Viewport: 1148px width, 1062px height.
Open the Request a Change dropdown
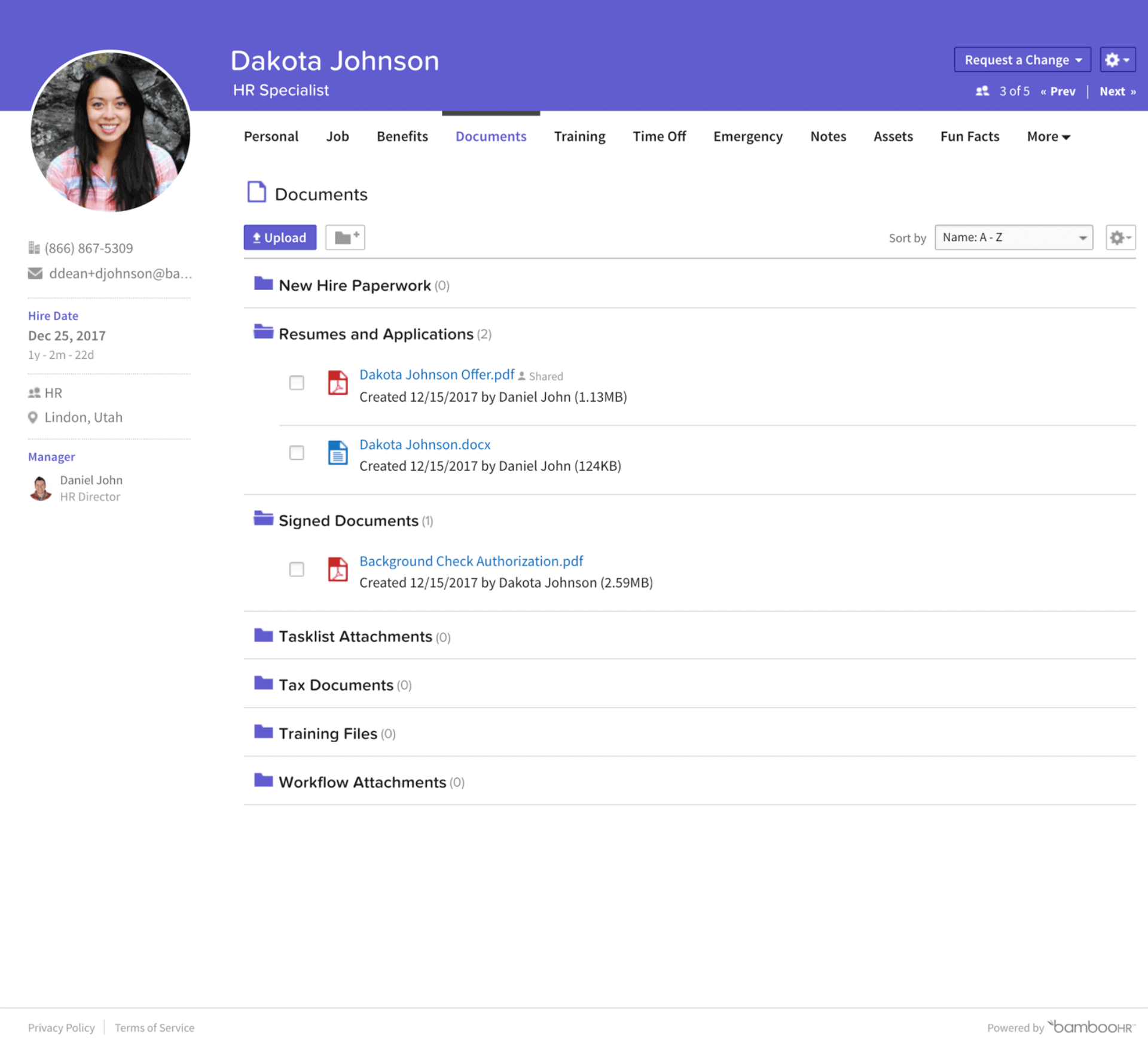1022,60
